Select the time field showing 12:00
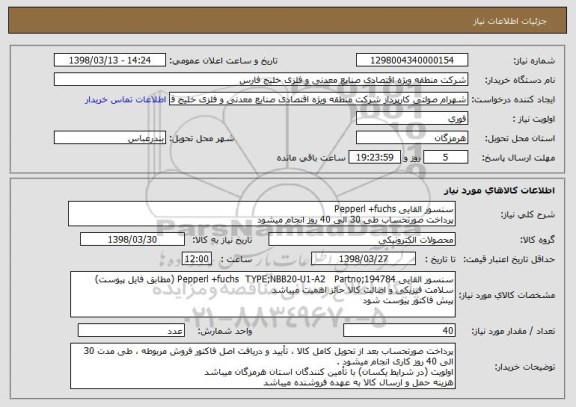 click(x=197, y=259)
